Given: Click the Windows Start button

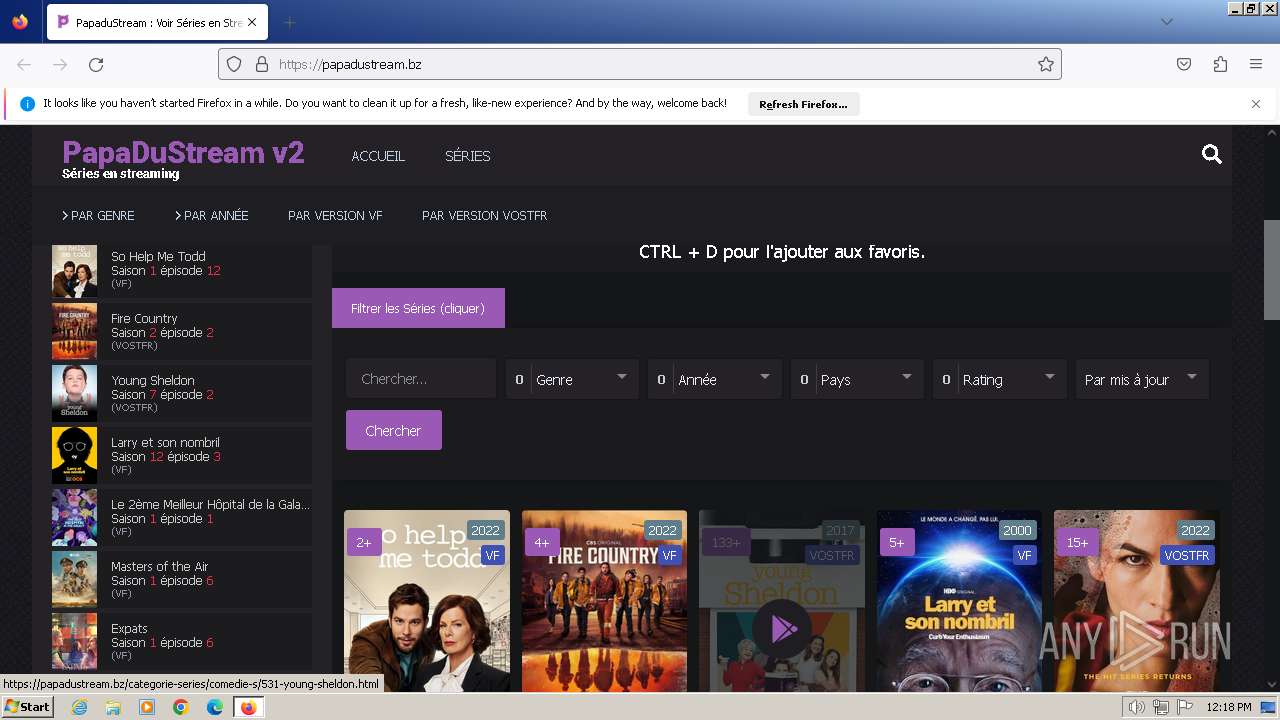Looking at the screenshot, I should [27, 707].
